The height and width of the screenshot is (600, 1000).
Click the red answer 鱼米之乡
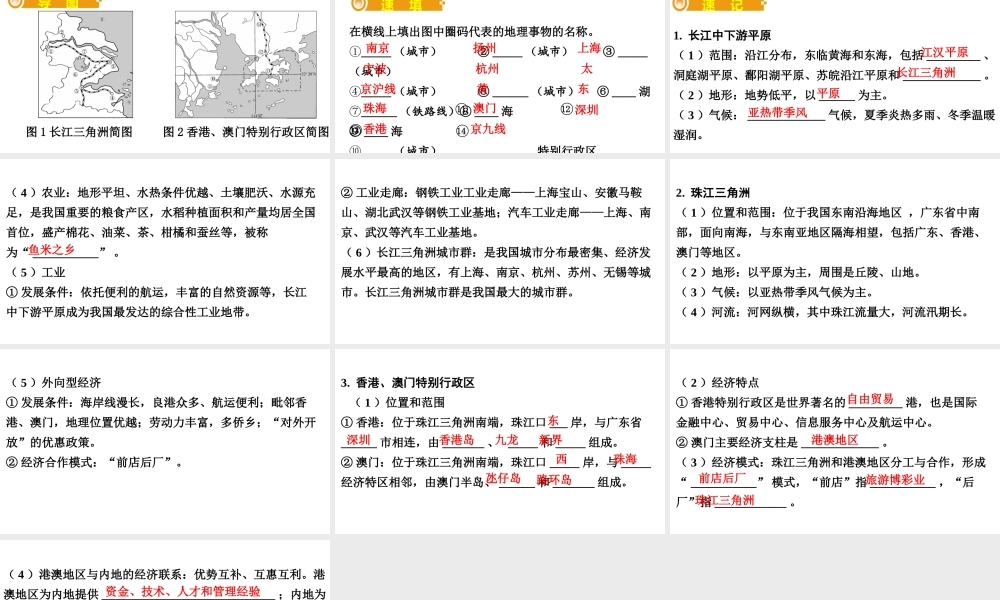click(x=52, y=250)
